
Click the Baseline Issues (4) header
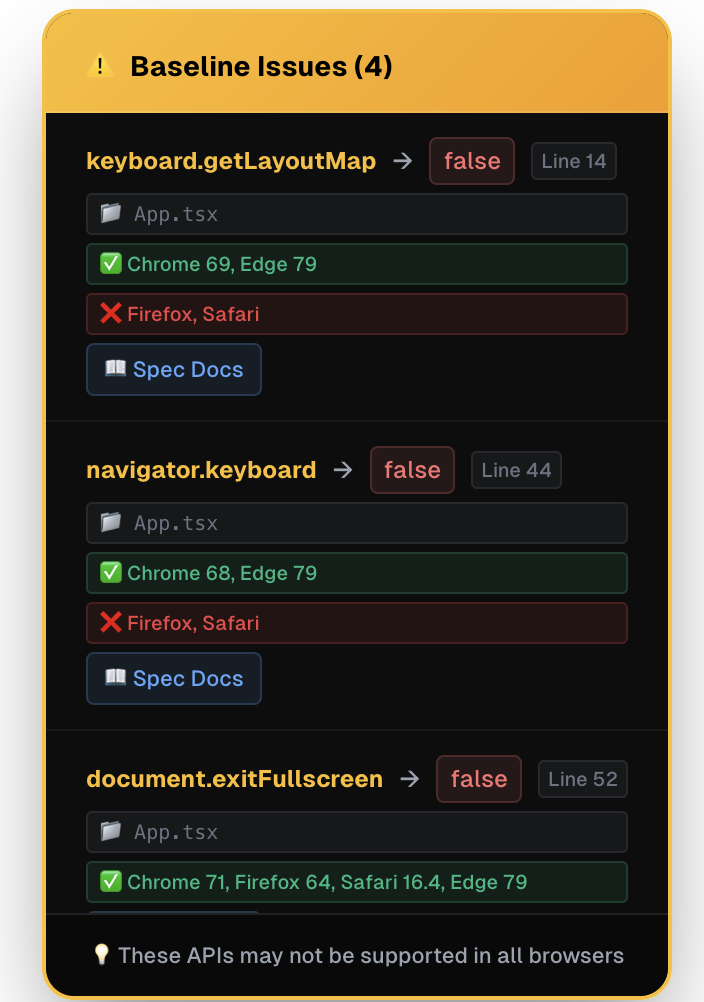tap(261, 66)
